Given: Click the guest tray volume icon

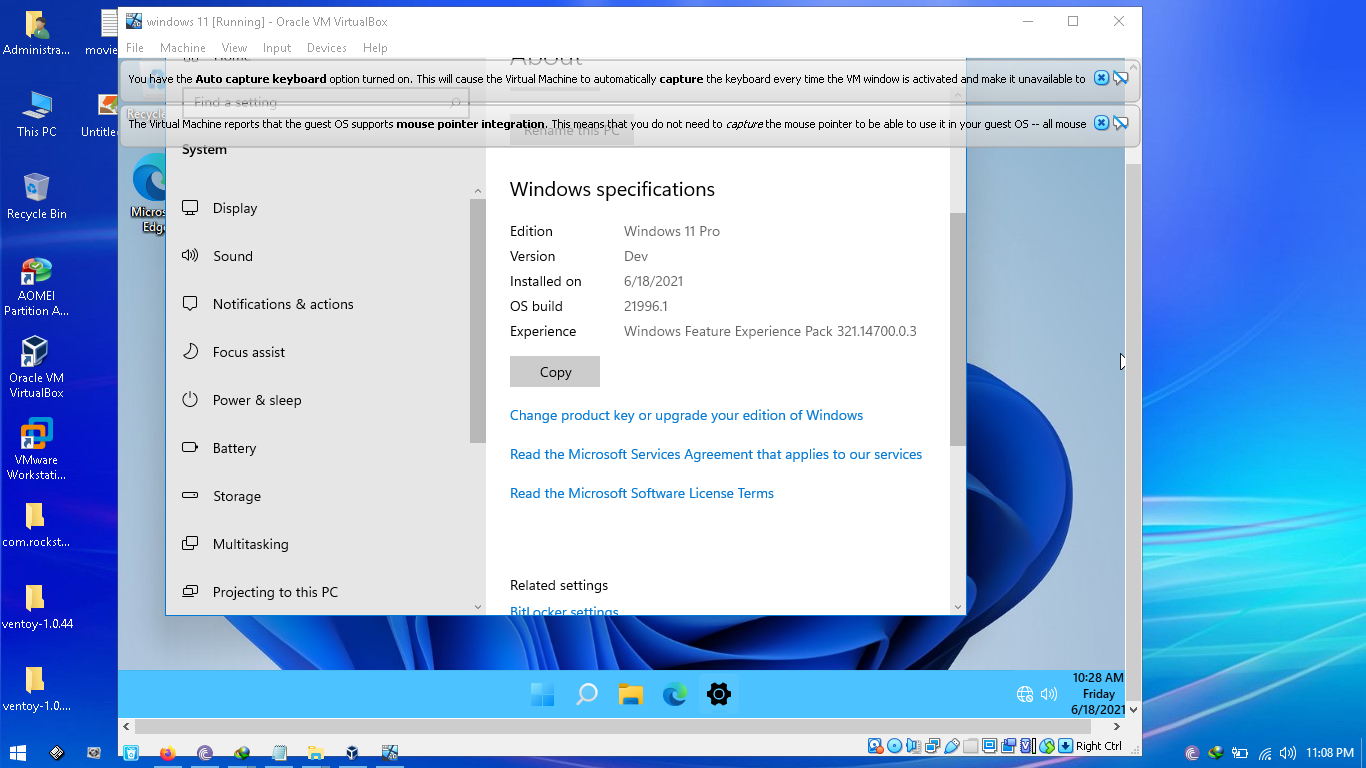Looking at the screenshot, I should click(x=1049, y=694).
